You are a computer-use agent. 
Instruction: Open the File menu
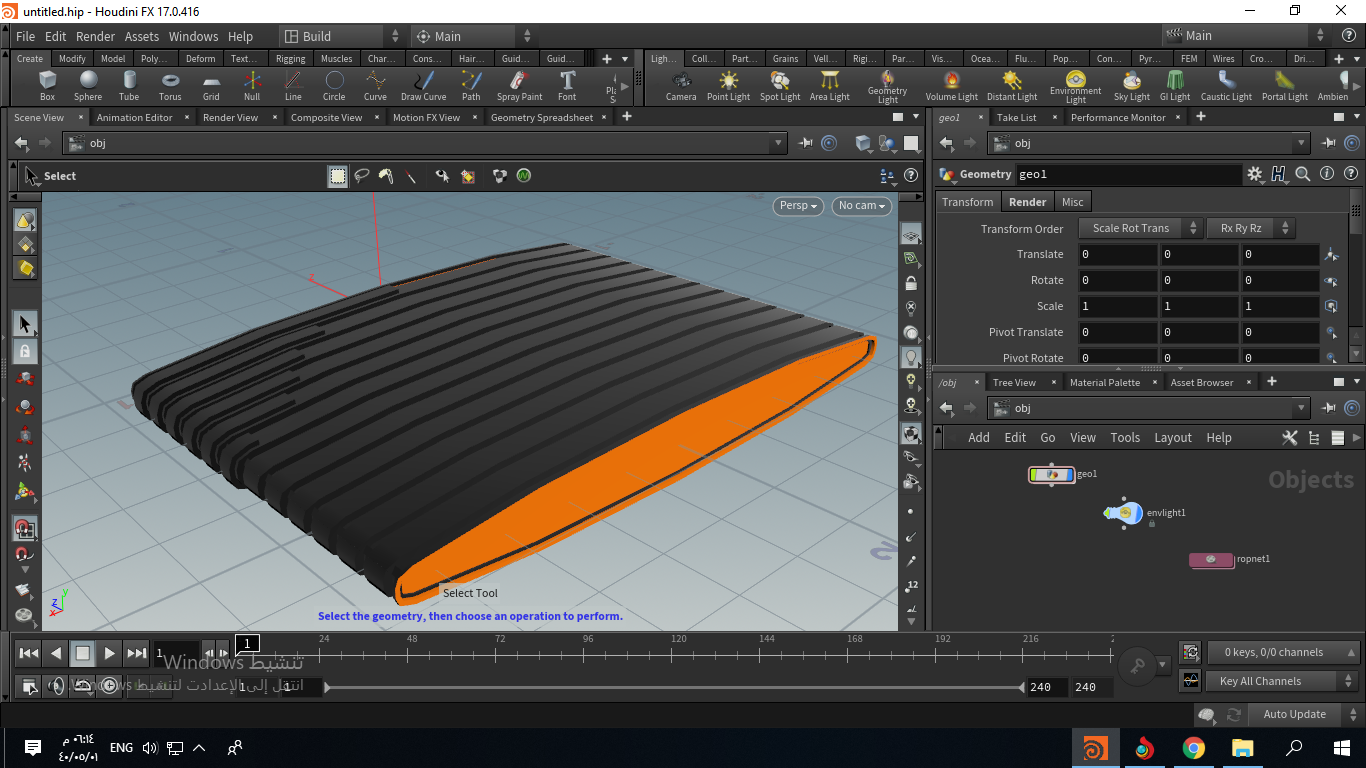(x=26, y=36)
